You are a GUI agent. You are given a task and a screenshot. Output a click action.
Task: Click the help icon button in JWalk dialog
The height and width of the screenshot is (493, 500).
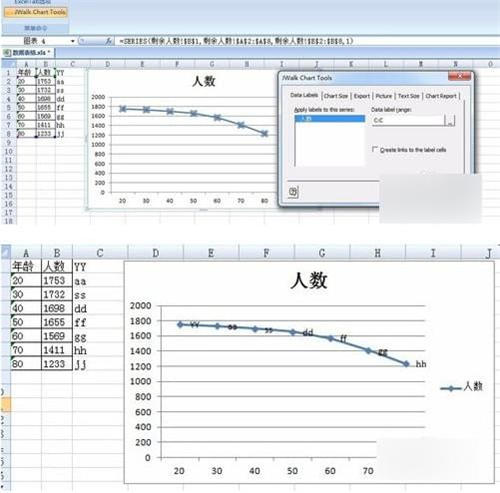(x=293, y=191)
